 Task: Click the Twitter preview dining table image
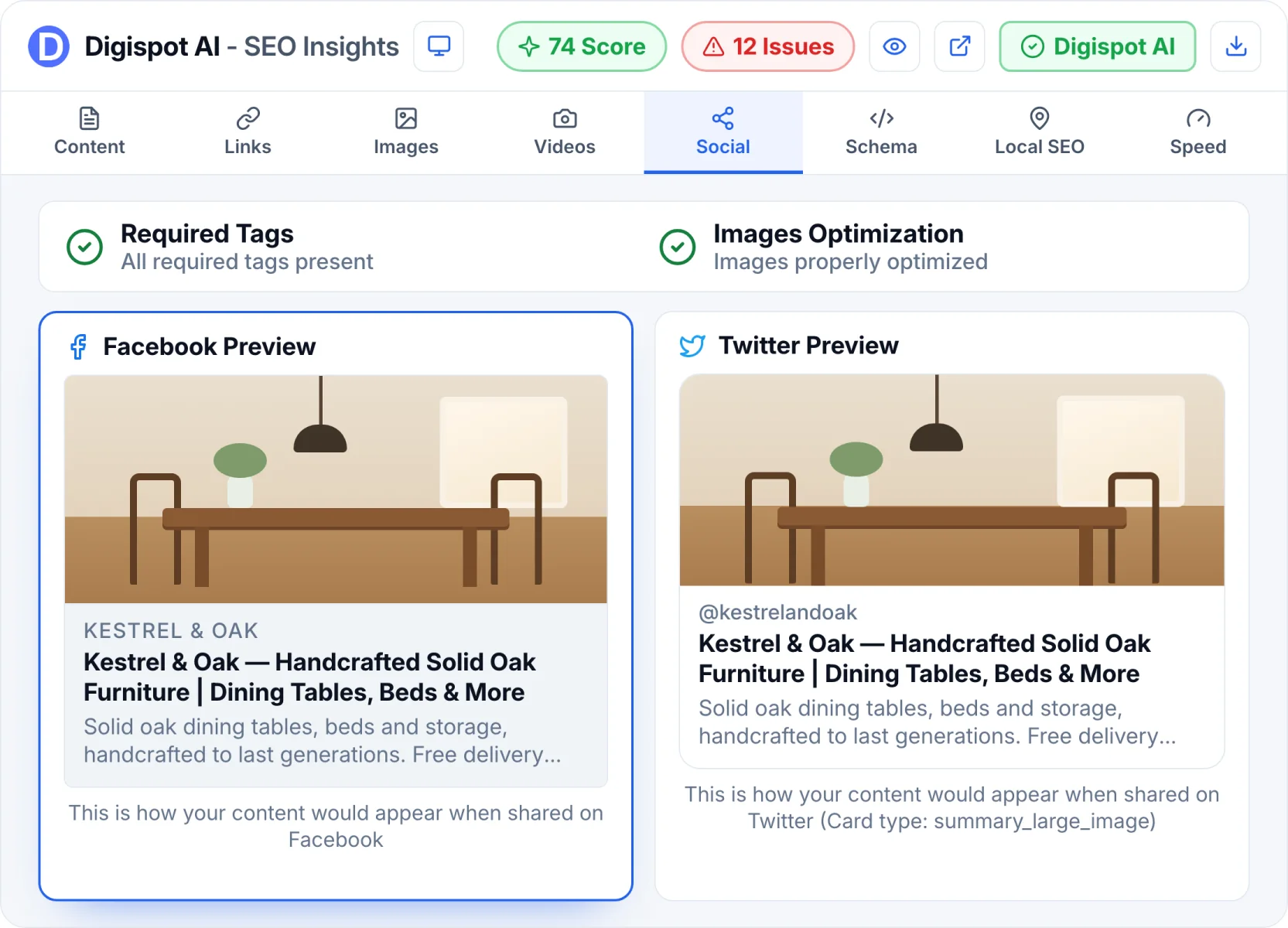(951, 480)
